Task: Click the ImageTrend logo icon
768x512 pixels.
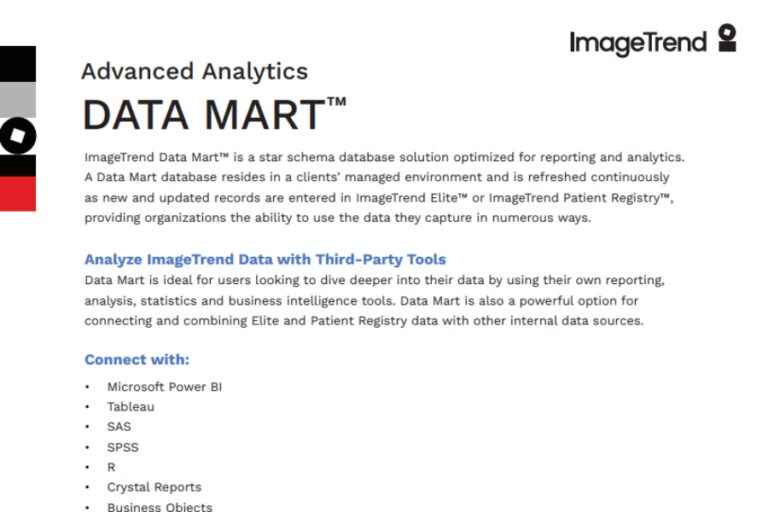Action: point(727,40)
